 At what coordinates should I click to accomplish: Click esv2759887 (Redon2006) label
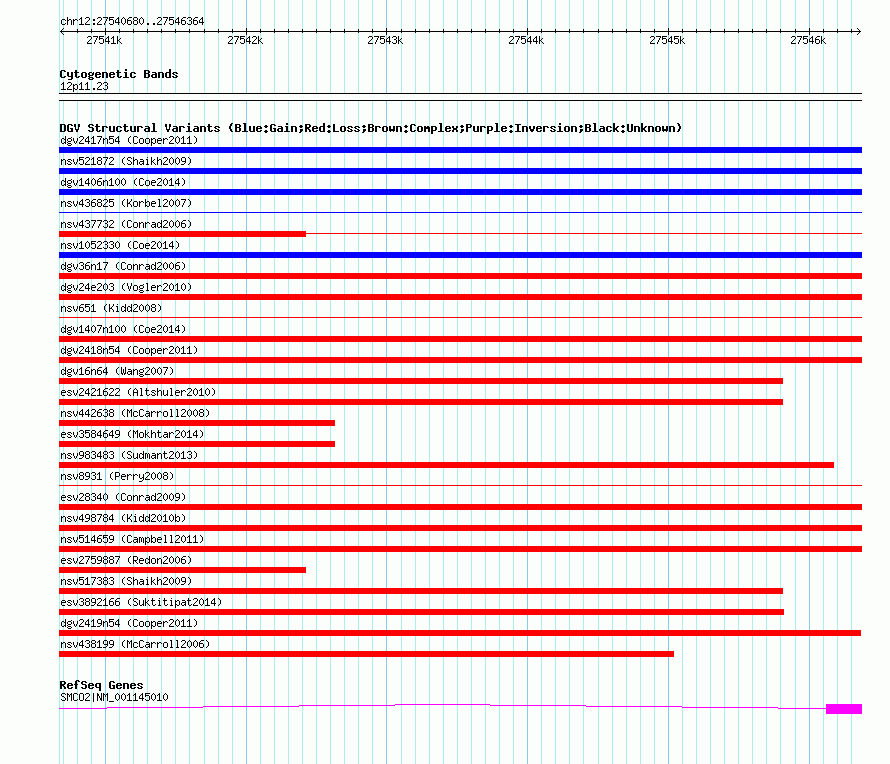click(x=126, y=560)
